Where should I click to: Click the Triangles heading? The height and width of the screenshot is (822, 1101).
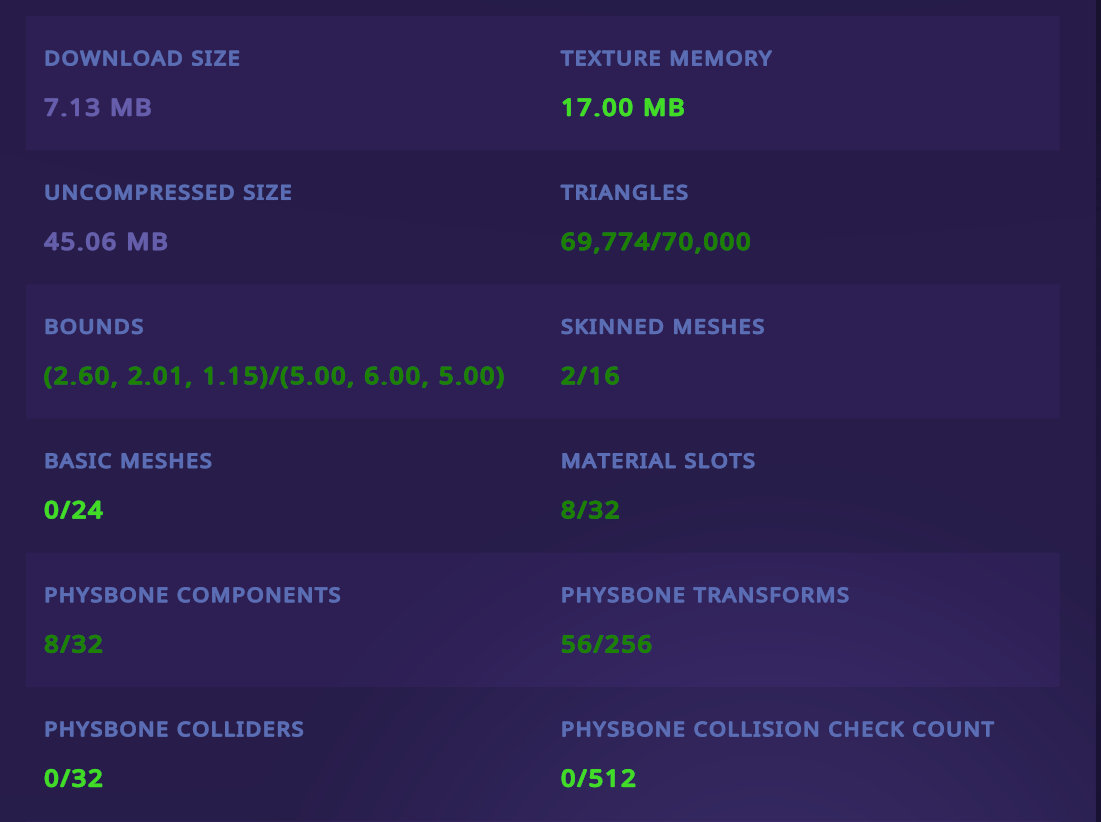pyautogui.click(x=624, y=192)
